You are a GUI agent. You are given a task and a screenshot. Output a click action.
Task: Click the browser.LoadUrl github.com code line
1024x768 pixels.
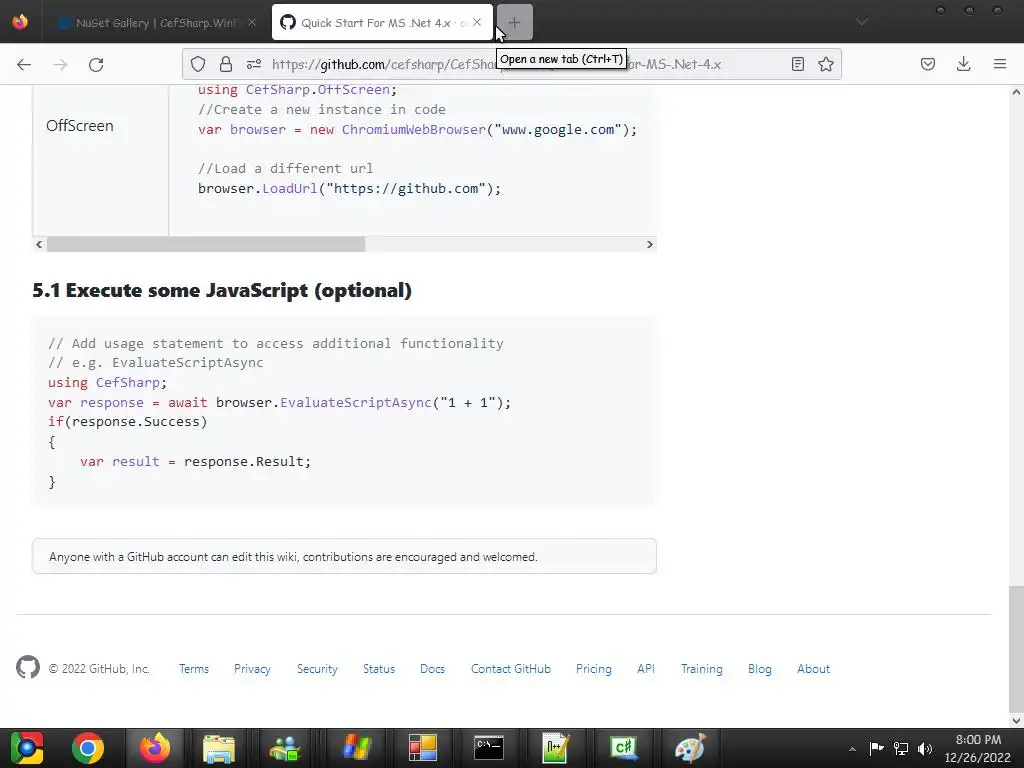(349, 189)
